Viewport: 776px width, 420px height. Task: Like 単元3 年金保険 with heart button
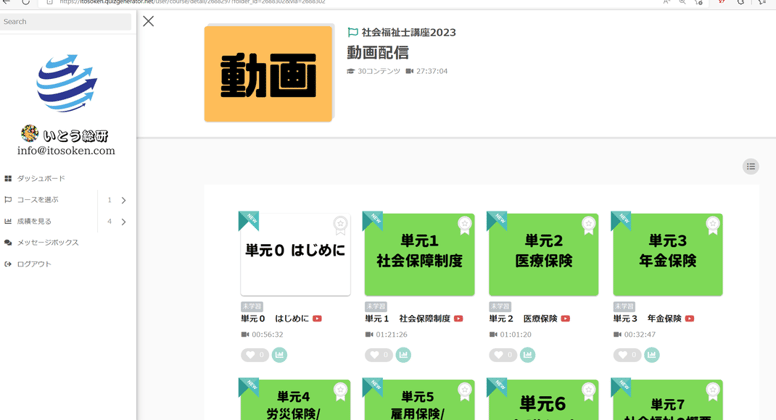[627, 355]
